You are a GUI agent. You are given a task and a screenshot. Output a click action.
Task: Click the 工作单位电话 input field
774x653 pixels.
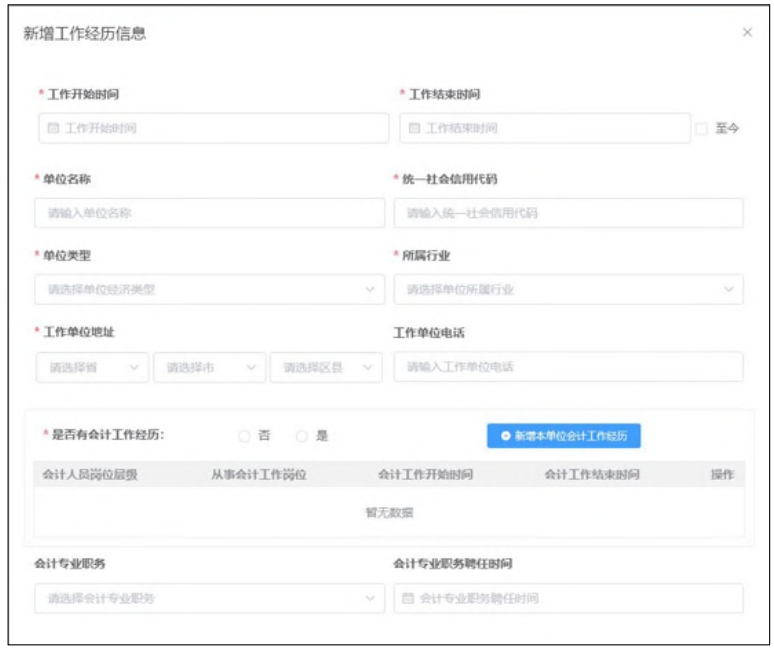pos(568,367)
